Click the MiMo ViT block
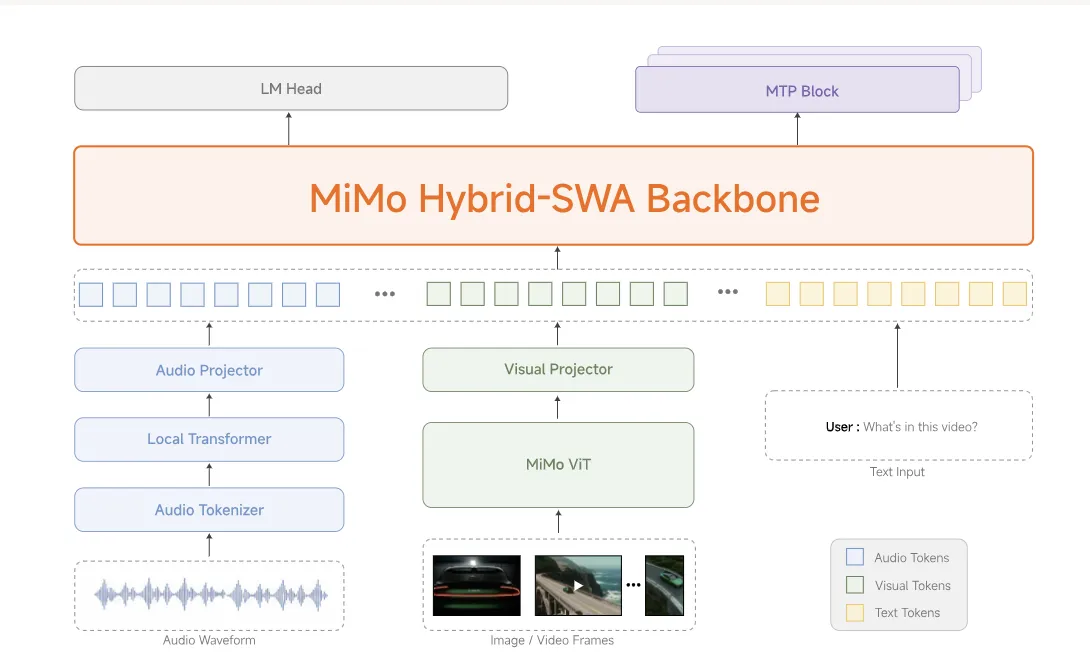The height and width of the screenshot is (667, 1090). (558, 464)
